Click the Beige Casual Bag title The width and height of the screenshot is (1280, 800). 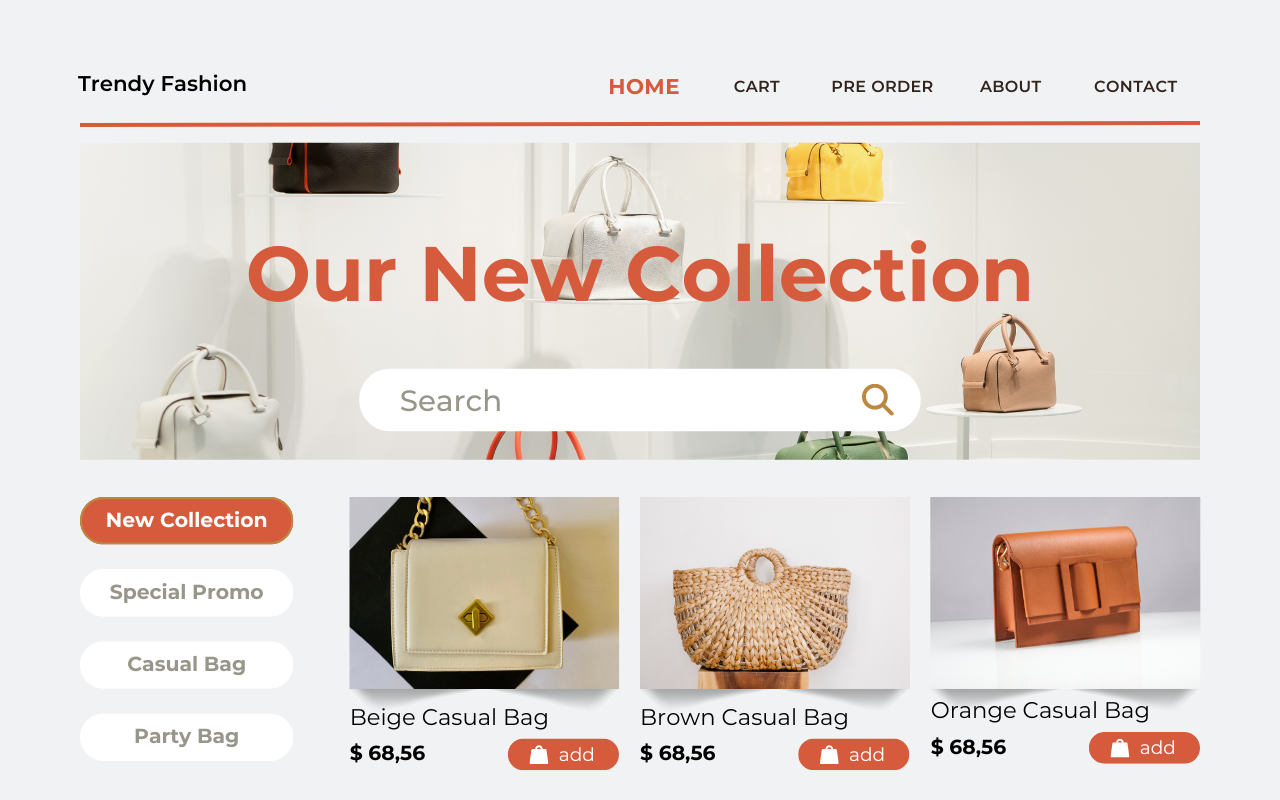pos(449,717)
